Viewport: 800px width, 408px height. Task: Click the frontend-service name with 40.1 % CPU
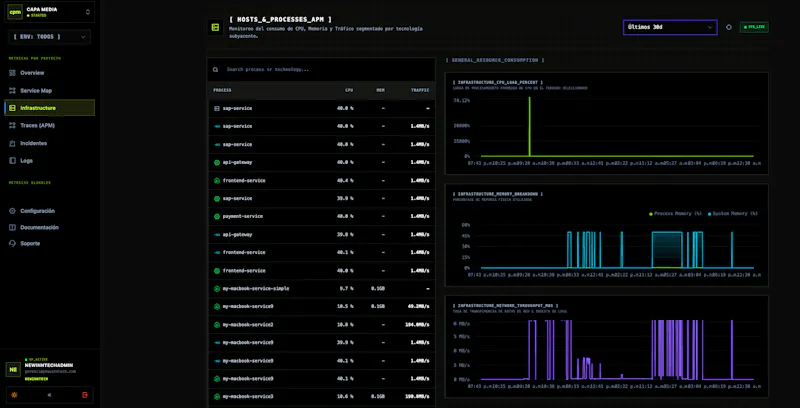click(x=244, y=252)
